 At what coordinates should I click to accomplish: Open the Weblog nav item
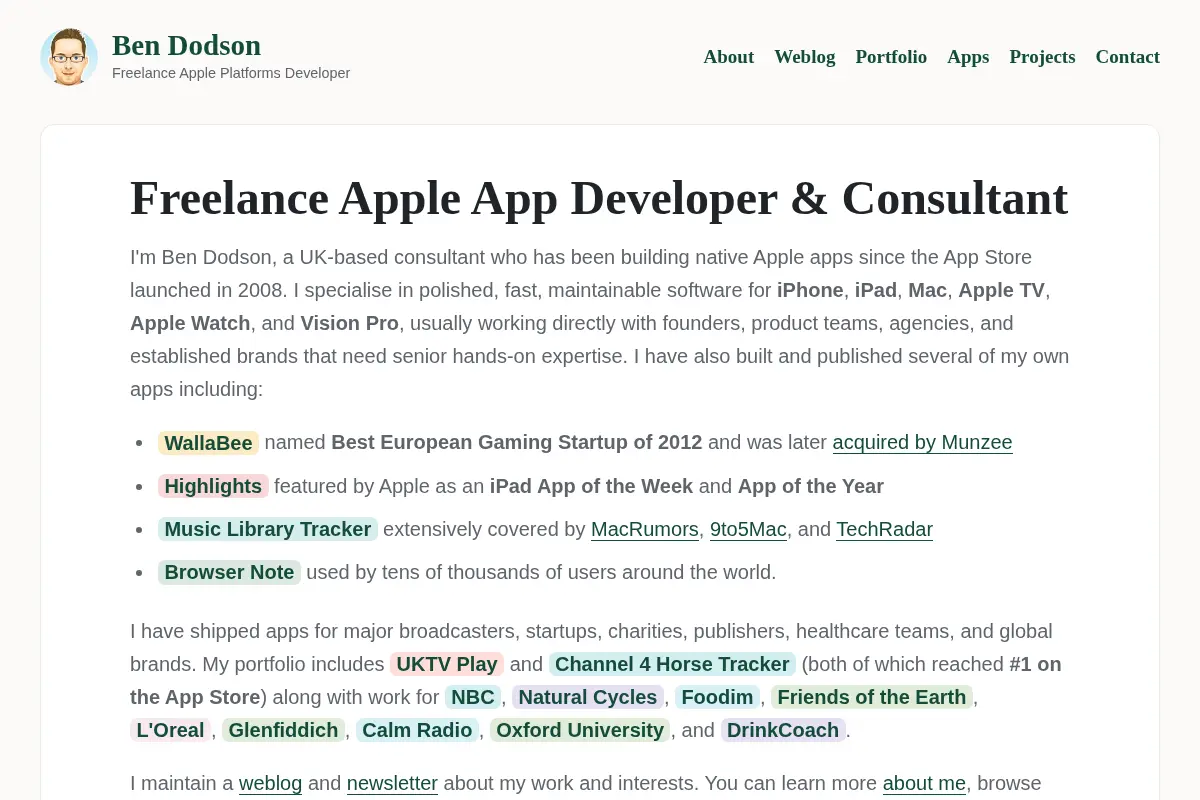pos(804,57)
